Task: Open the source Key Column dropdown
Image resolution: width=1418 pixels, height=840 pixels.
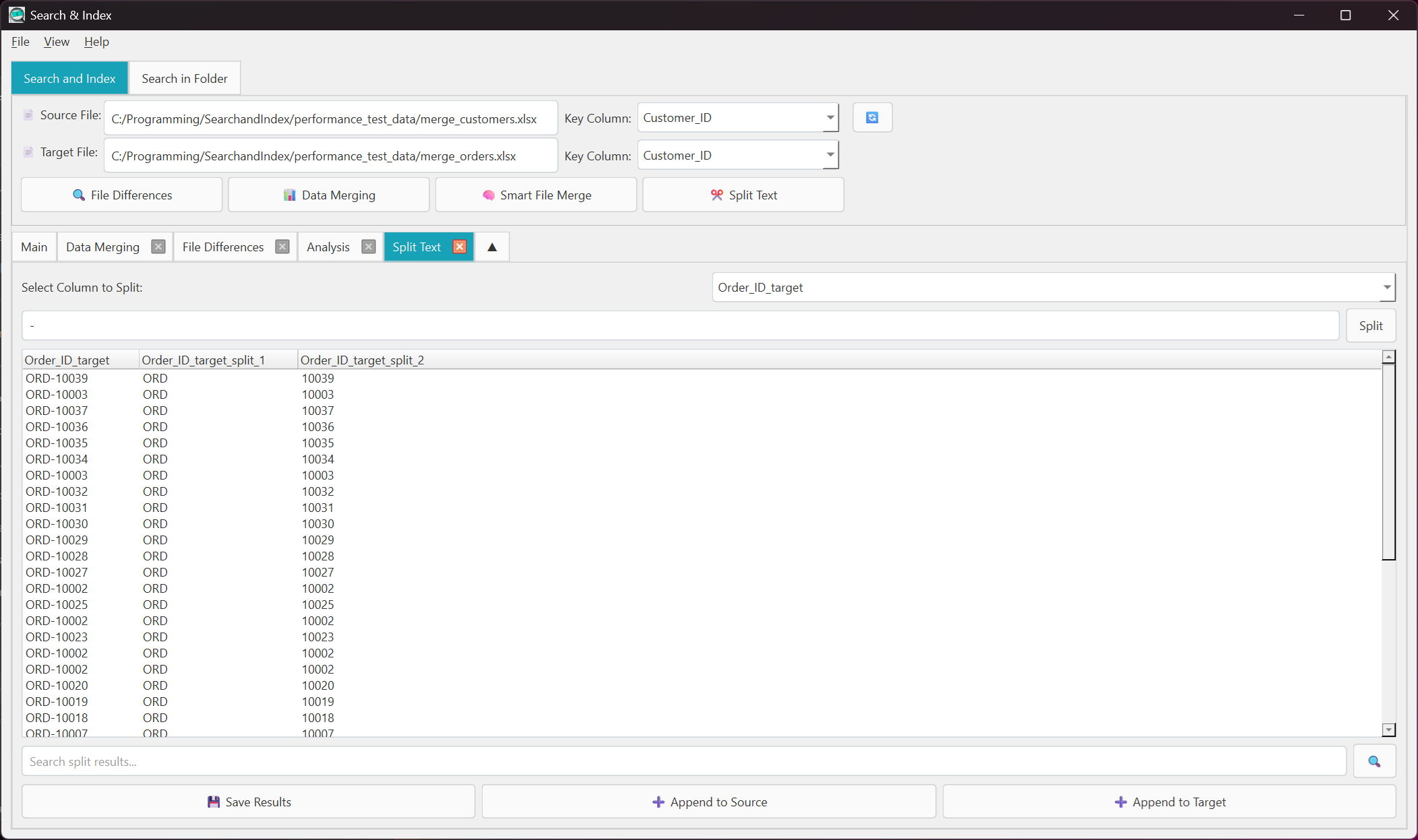Action: coord(830,118)
